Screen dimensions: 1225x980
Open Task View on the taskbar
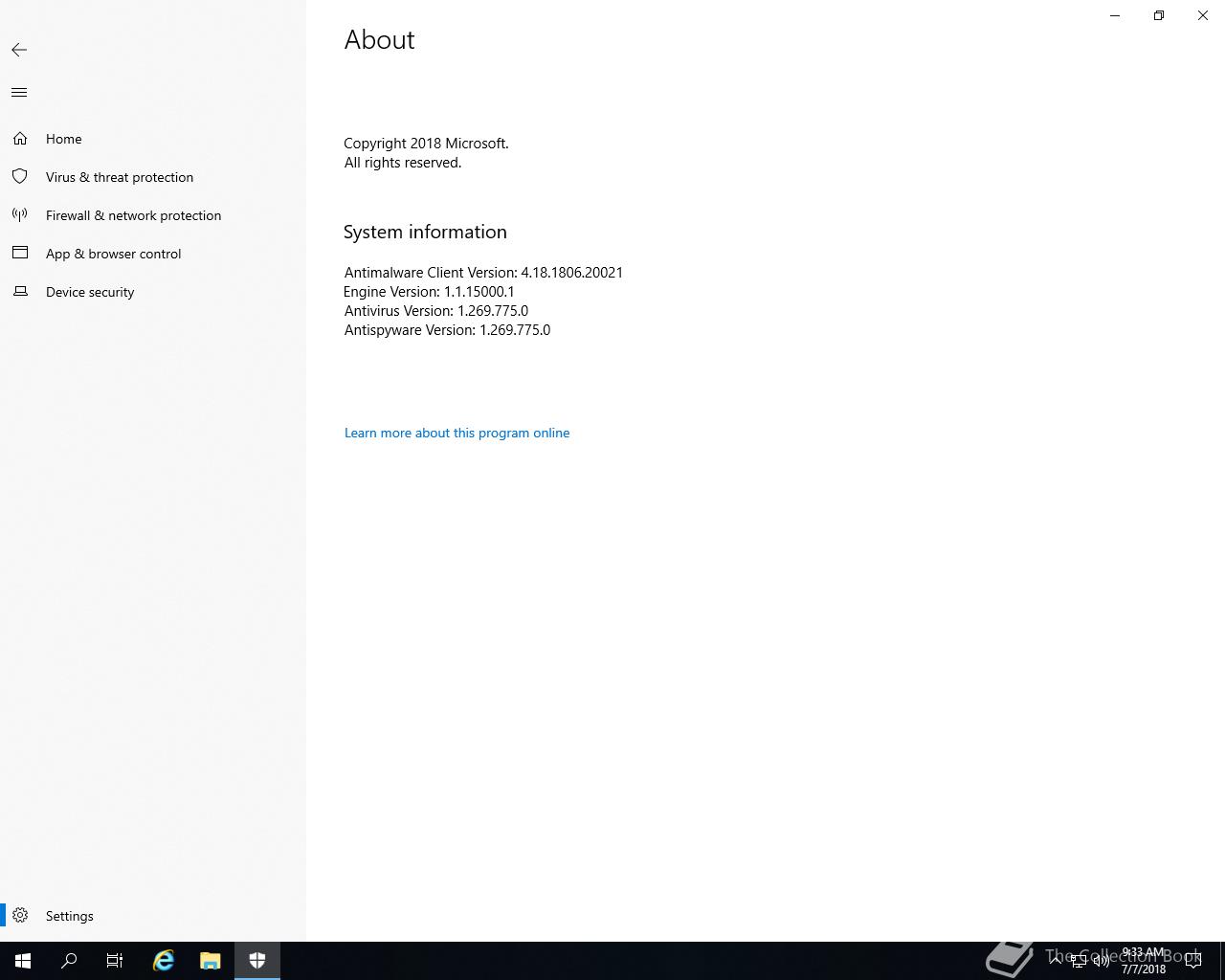pyautogui.click(x=115, y=961)
